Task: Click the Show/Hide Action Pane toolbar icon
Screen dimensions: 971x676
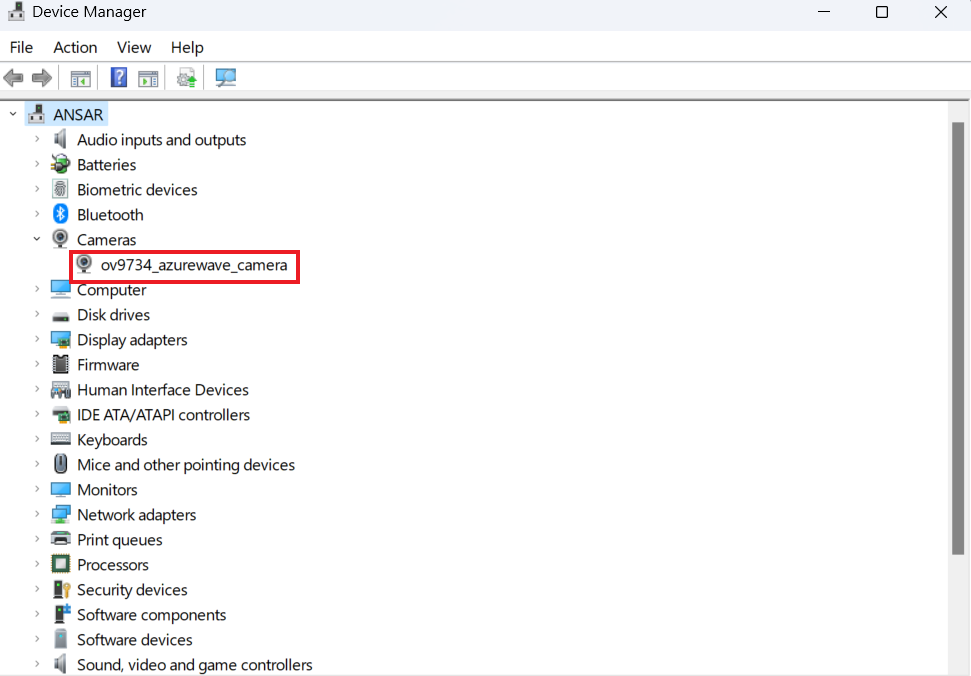Action: click(x=148, y=79)
